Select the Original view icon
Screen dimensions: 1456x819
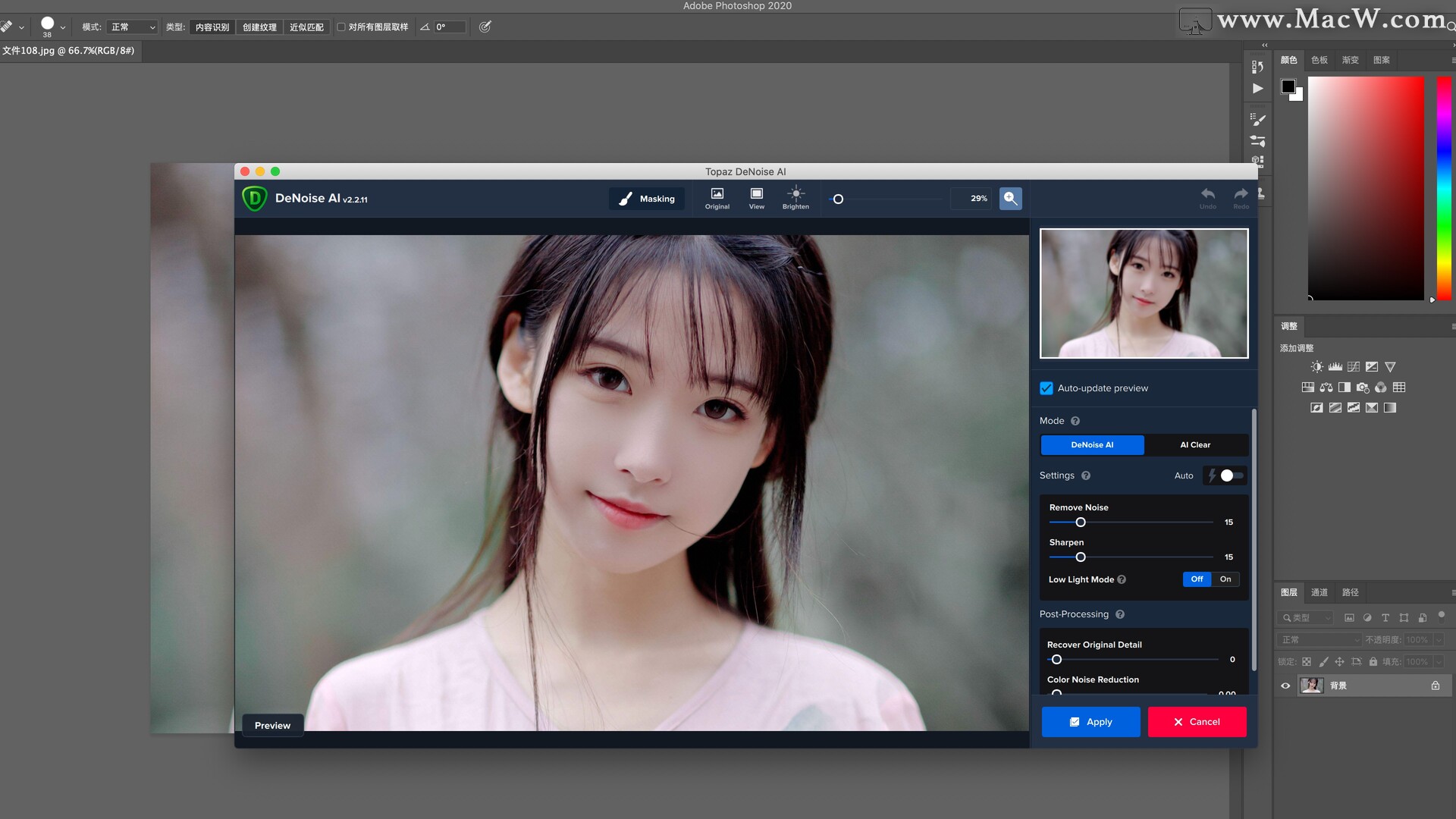(x=716, y=196)
